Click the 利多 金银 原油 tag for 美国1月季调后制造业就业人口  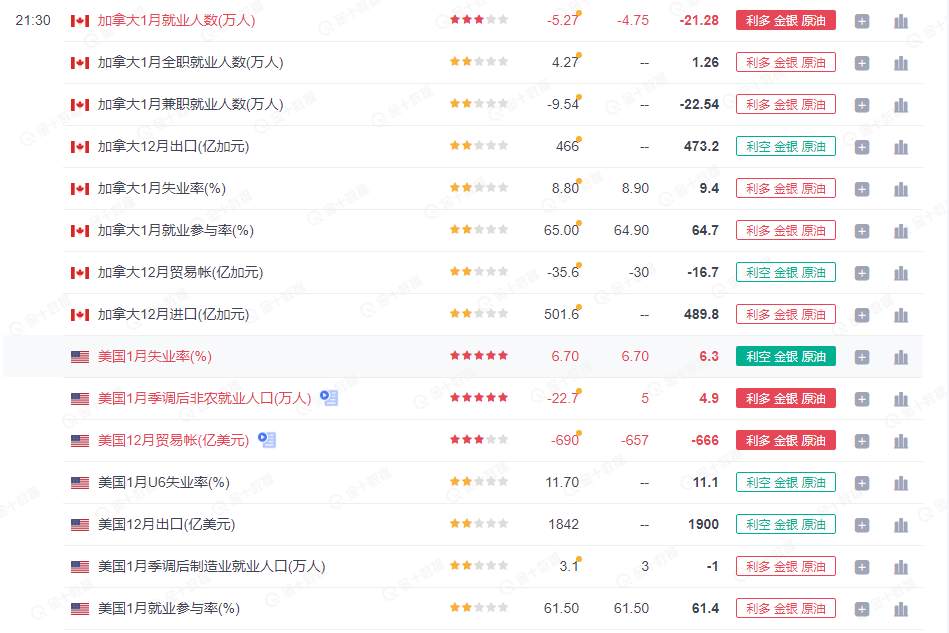coord(786,566)
